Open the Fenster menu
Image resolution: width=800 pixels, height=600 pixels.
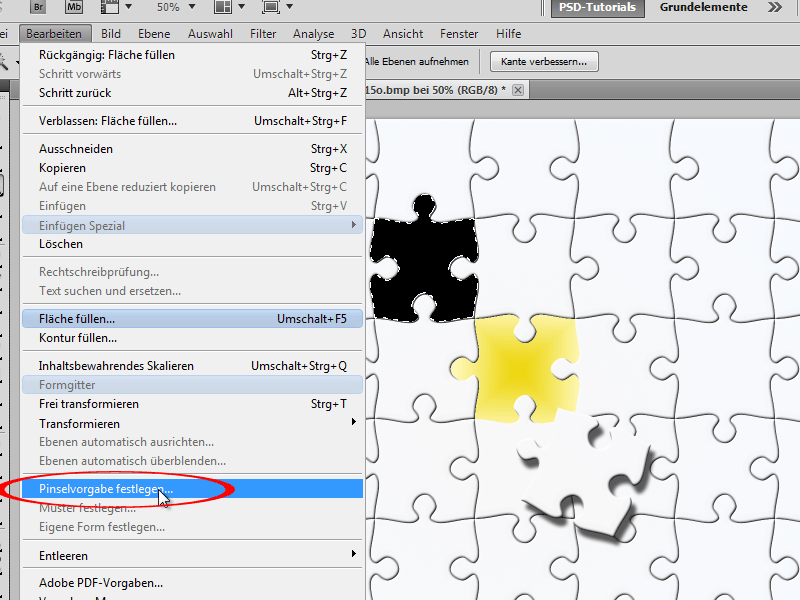459,34
